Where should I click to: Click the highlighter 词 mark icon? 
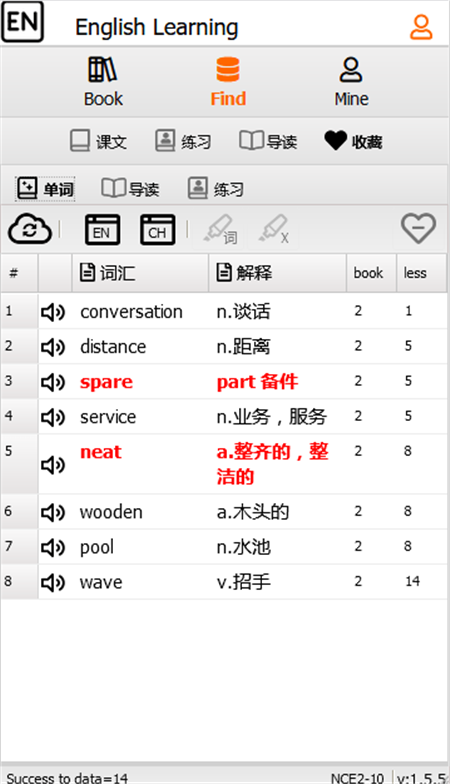pyautogui.click(x=220, y=230)
